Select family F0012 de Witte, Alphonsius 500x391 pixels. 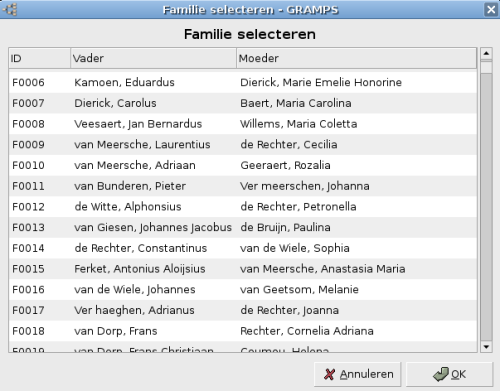(243, 207)
